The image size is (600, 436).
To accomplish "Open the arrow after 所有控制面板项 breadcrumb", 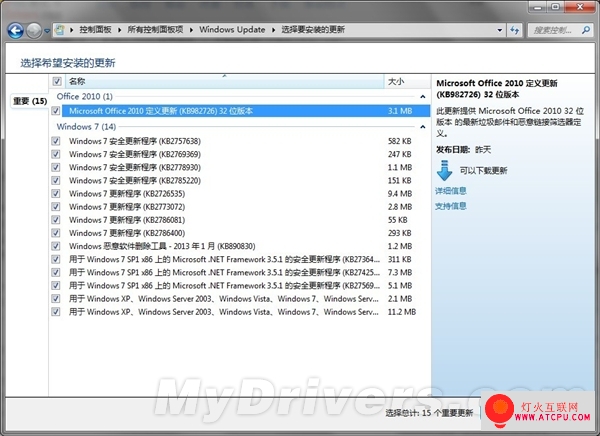I will click(191, 30).
